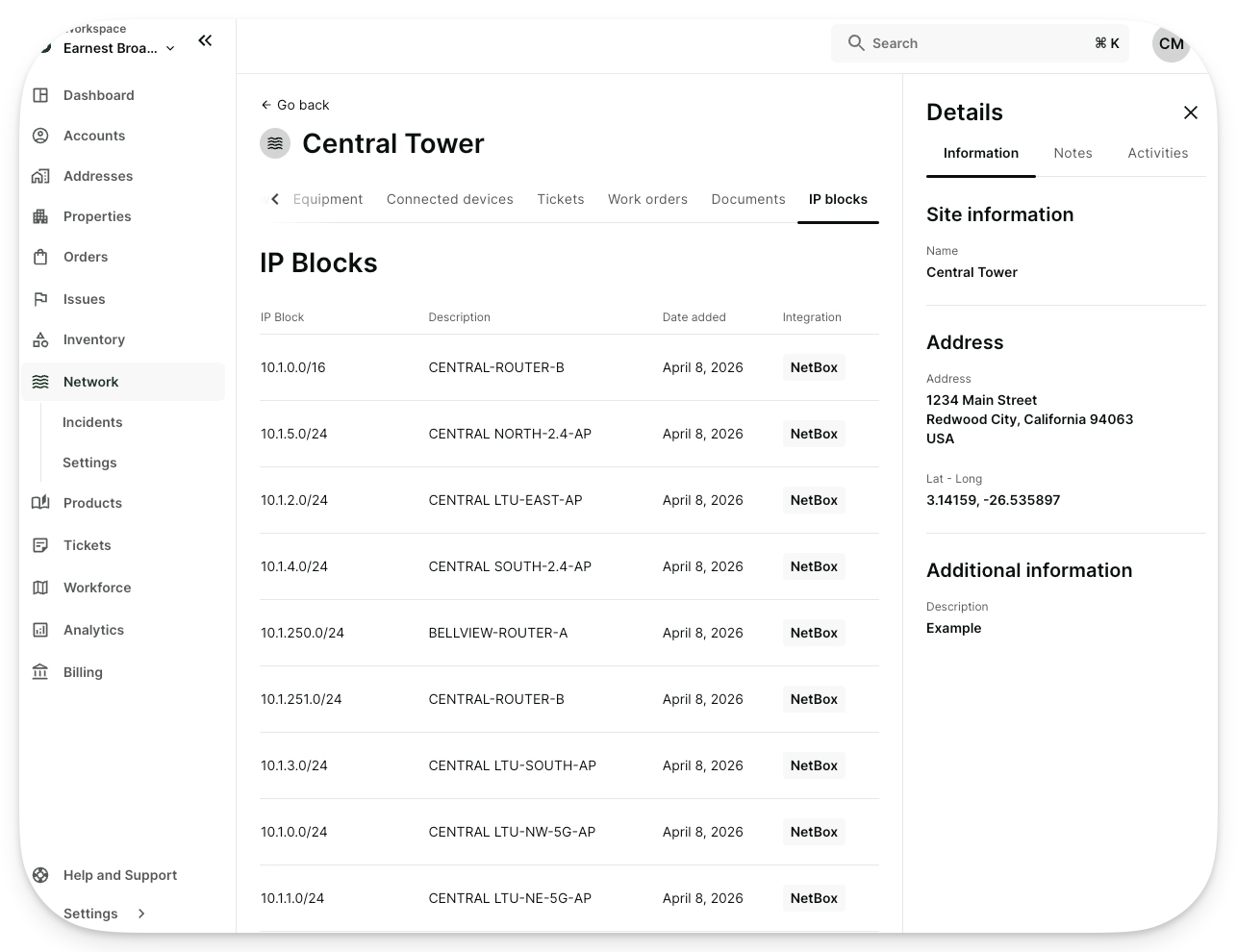The image size is (1237, 952).
Task: Switch to the Connected devices tab
Action: point(450,199)
